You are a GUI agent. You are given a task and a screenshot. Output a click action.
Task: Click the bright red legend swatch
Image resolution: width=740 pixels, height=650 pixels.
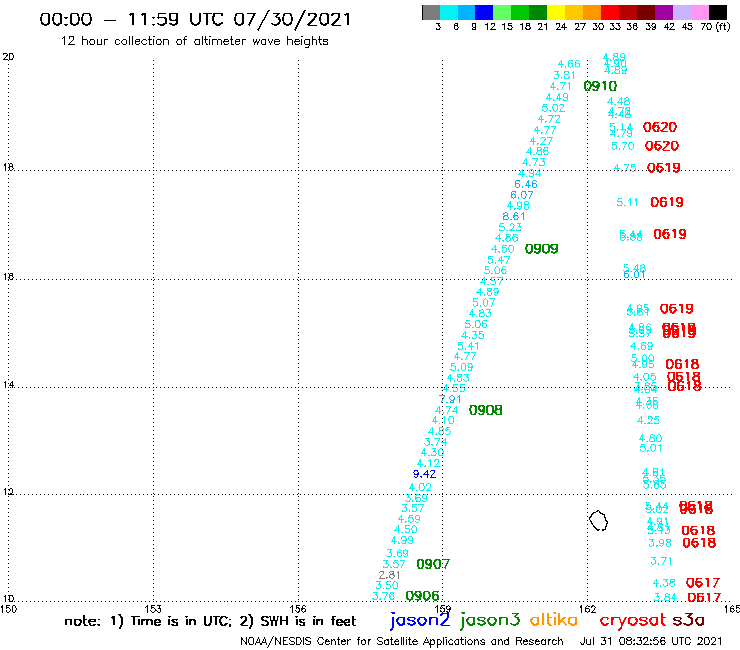610,12
